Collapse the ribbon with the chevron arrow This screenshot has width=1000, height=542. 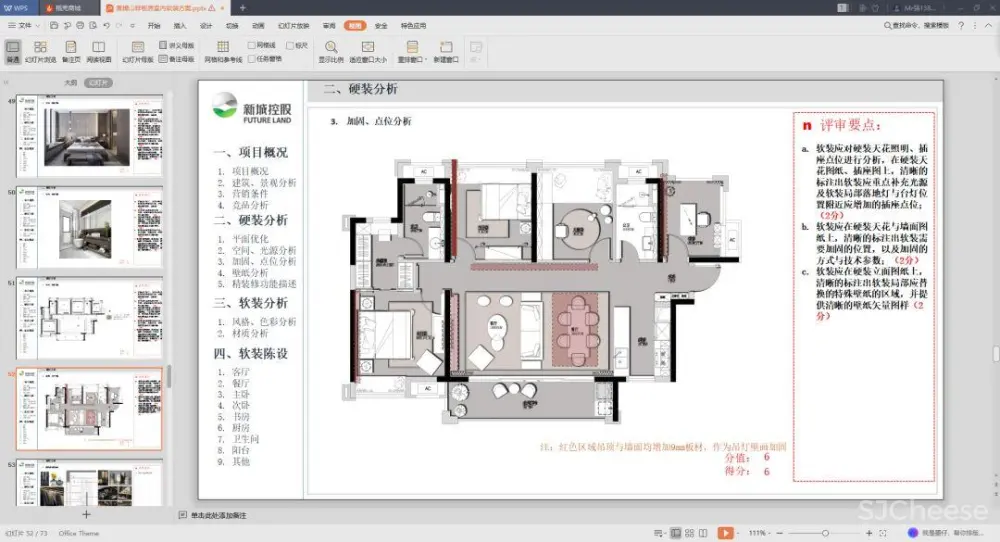coord(990,25)
